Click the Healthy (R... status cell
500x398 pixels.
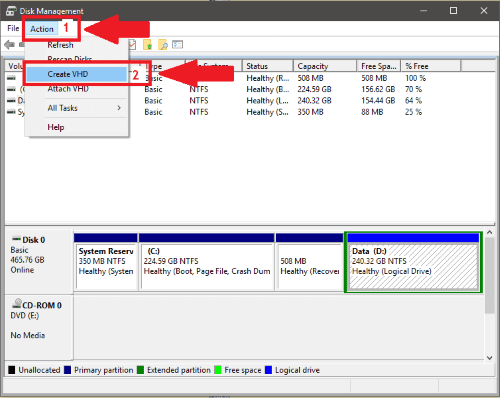268,78
